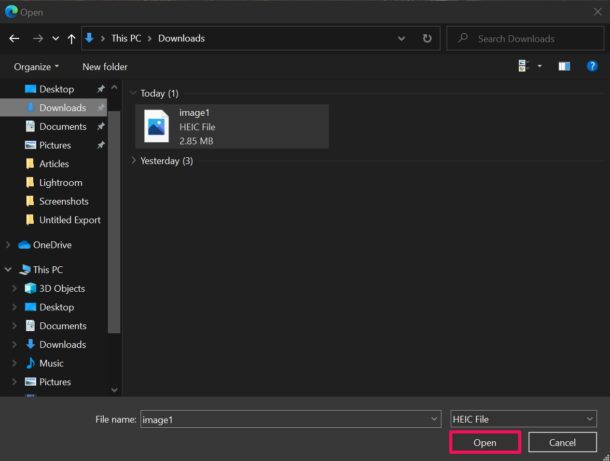Click the New folder button
This screenshot has height=461, width=610.
[105, 67]
